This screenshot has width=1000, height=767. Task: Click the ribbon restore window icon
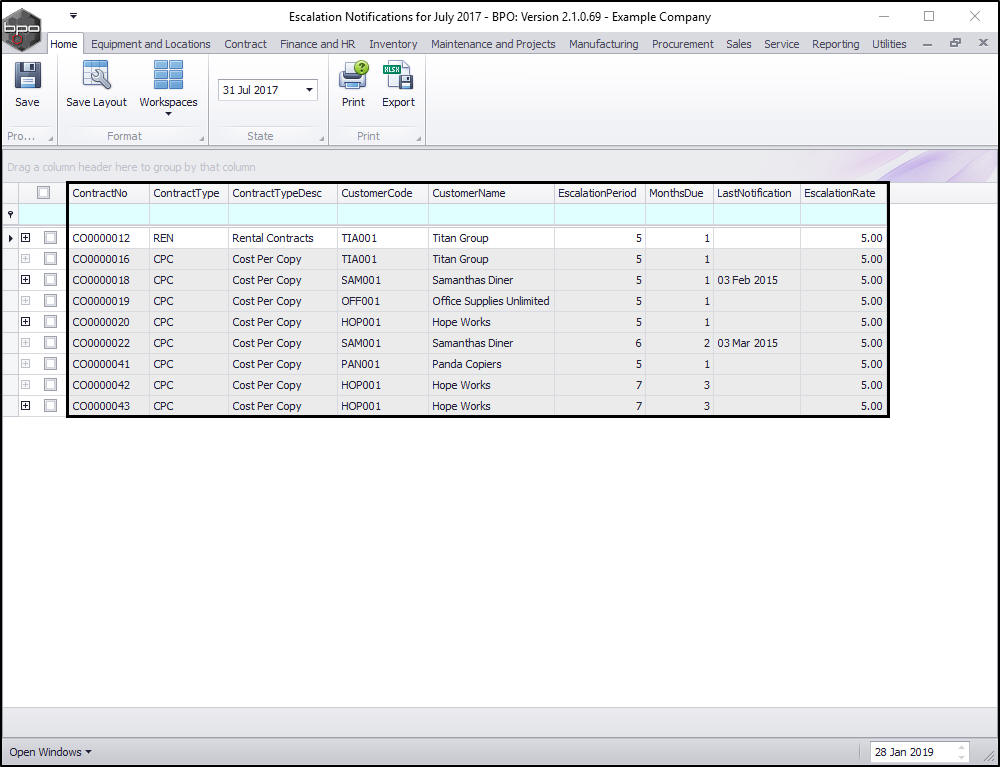click(x=955, y=43)
